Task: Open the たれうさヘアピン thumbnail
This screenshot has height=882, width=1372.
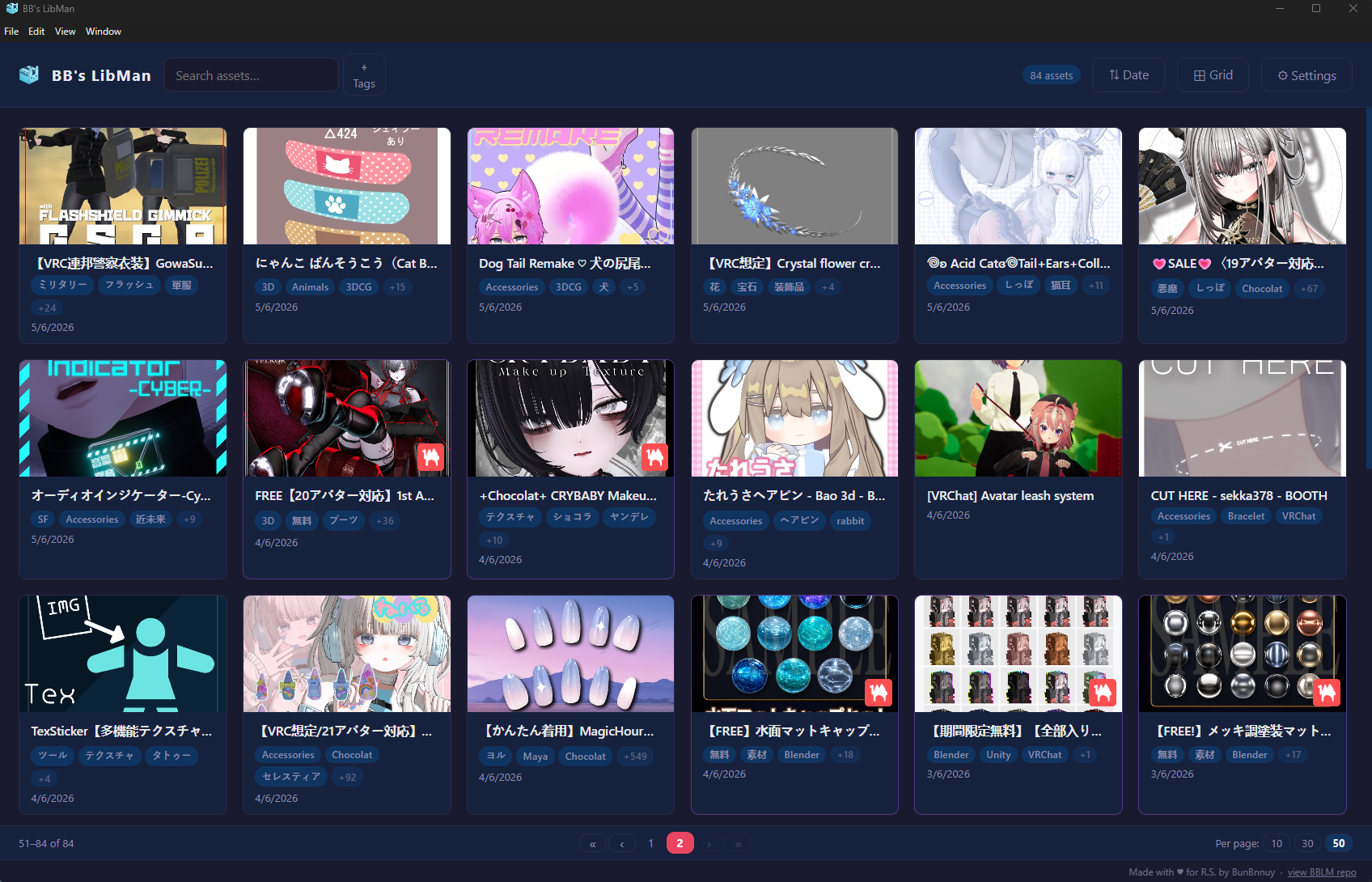Action: click(794, 418)
